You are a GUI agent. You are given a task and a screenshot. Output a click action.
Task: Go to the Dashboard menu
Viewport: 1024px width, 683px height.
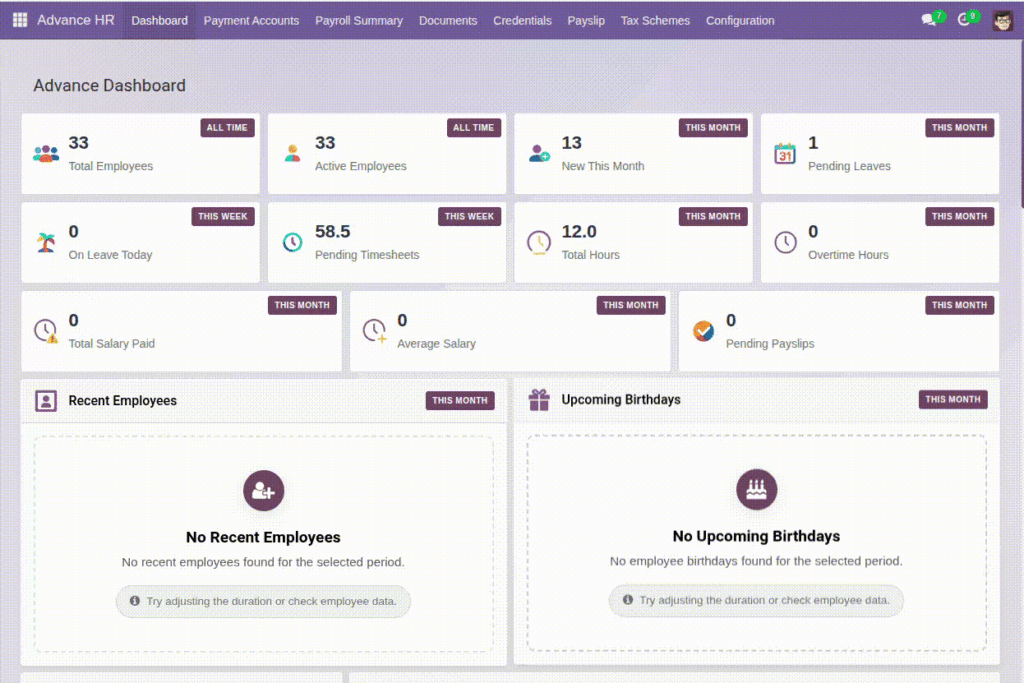(x=159, y=20)
